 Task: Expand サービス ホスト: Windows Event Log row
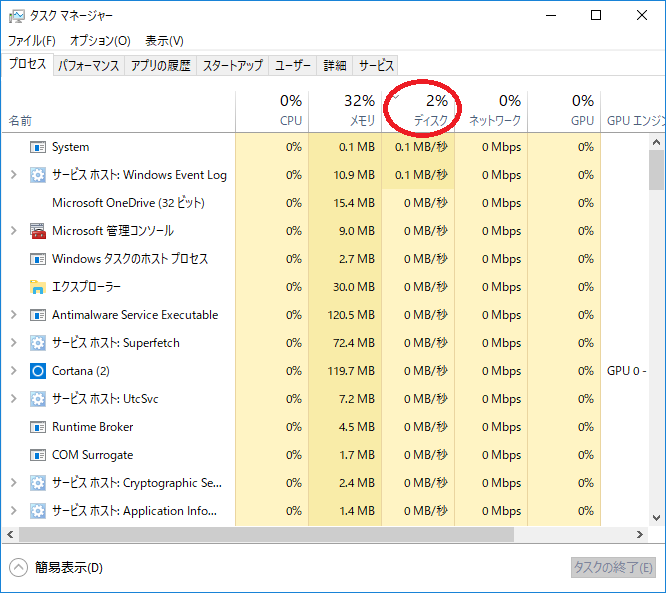tap(14, 175)
